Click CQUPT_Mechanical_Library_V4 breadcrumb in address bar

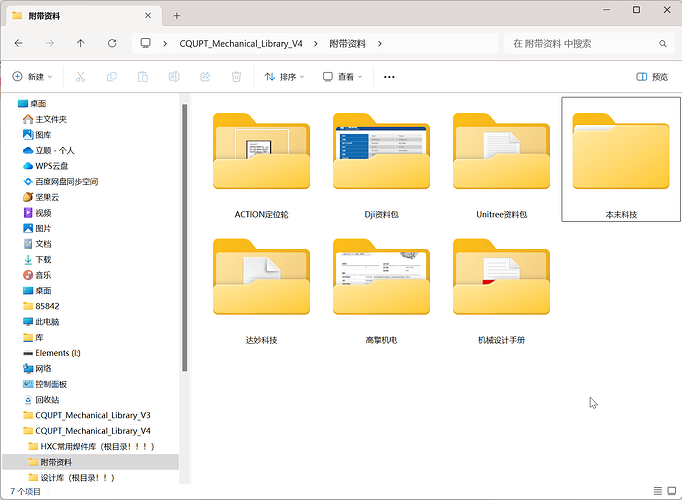(x=241, y=43)
